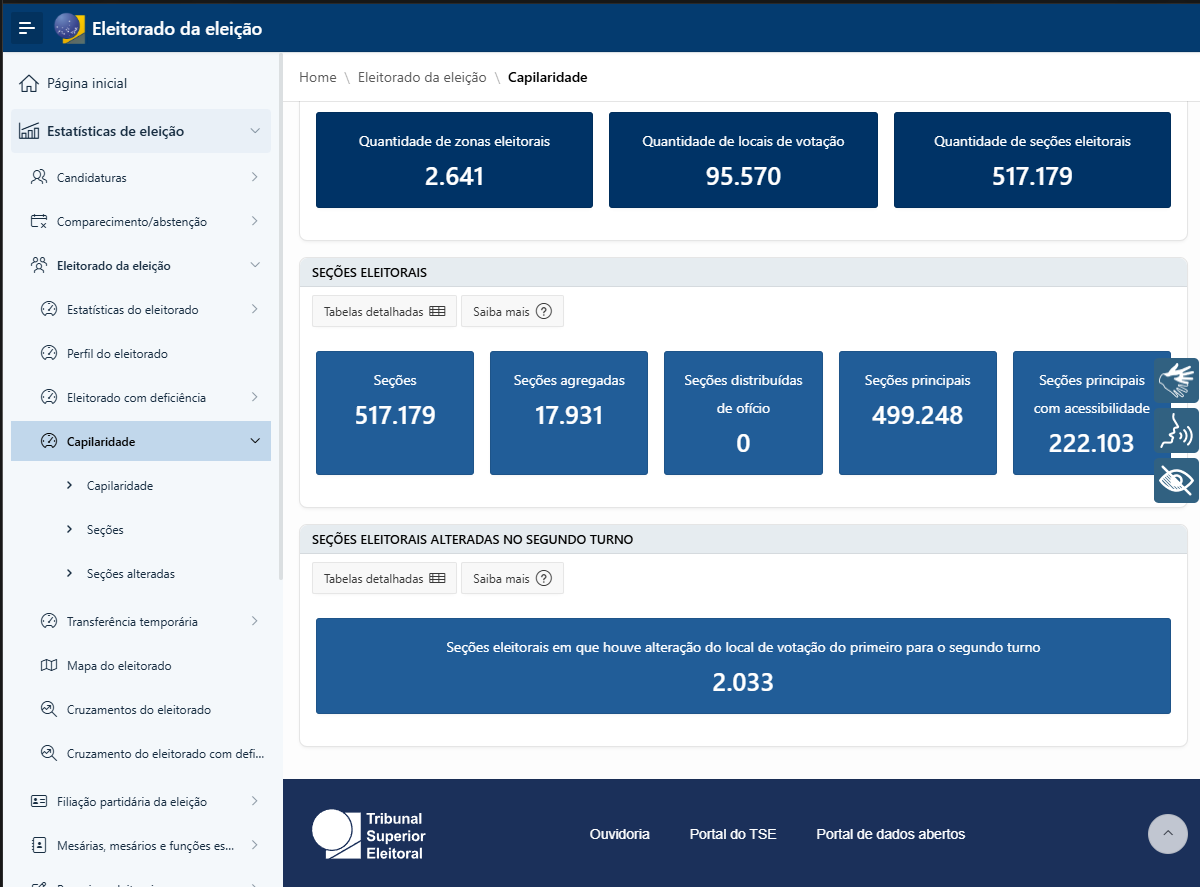This screenshot has width=1200, height=887.
Task: Click the Cruzamentos do eleitorado search icon
Action: [49, 709]
